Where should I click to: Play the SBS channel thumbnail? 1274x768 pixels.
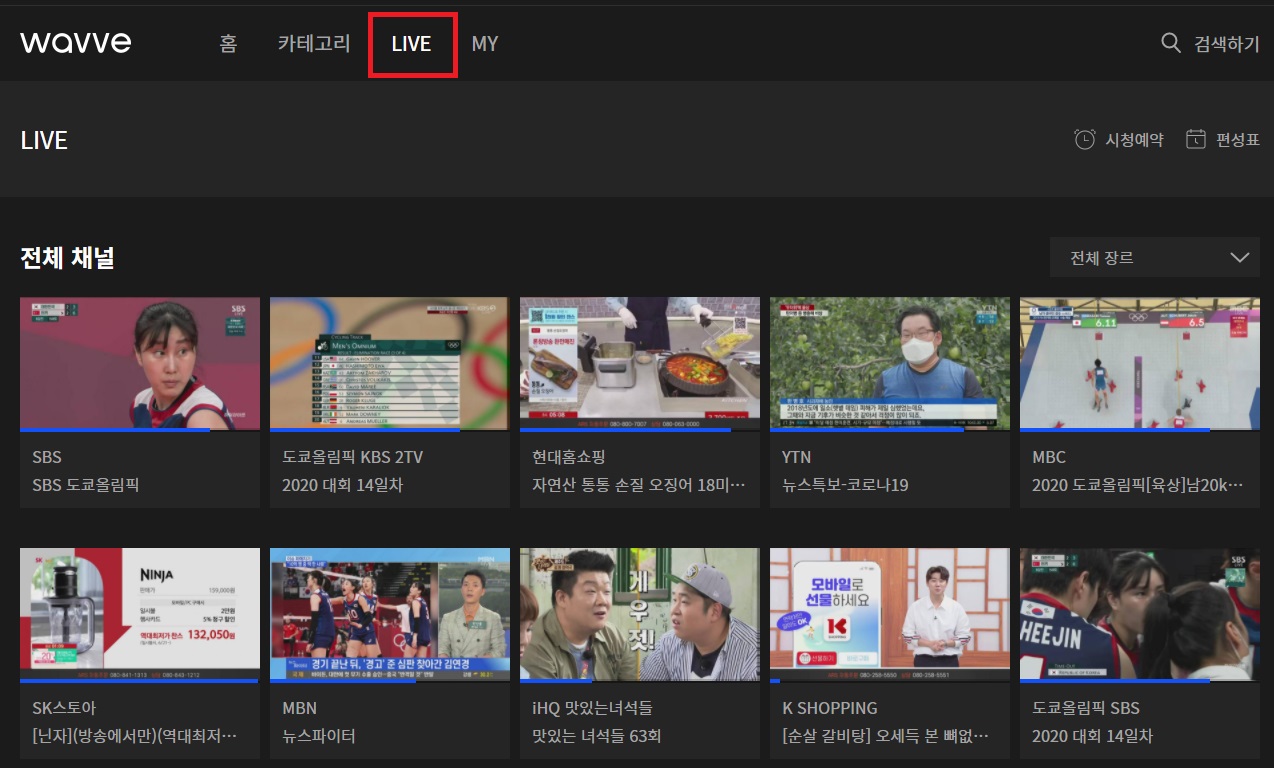pyautogui.click(x=140, y=363)
